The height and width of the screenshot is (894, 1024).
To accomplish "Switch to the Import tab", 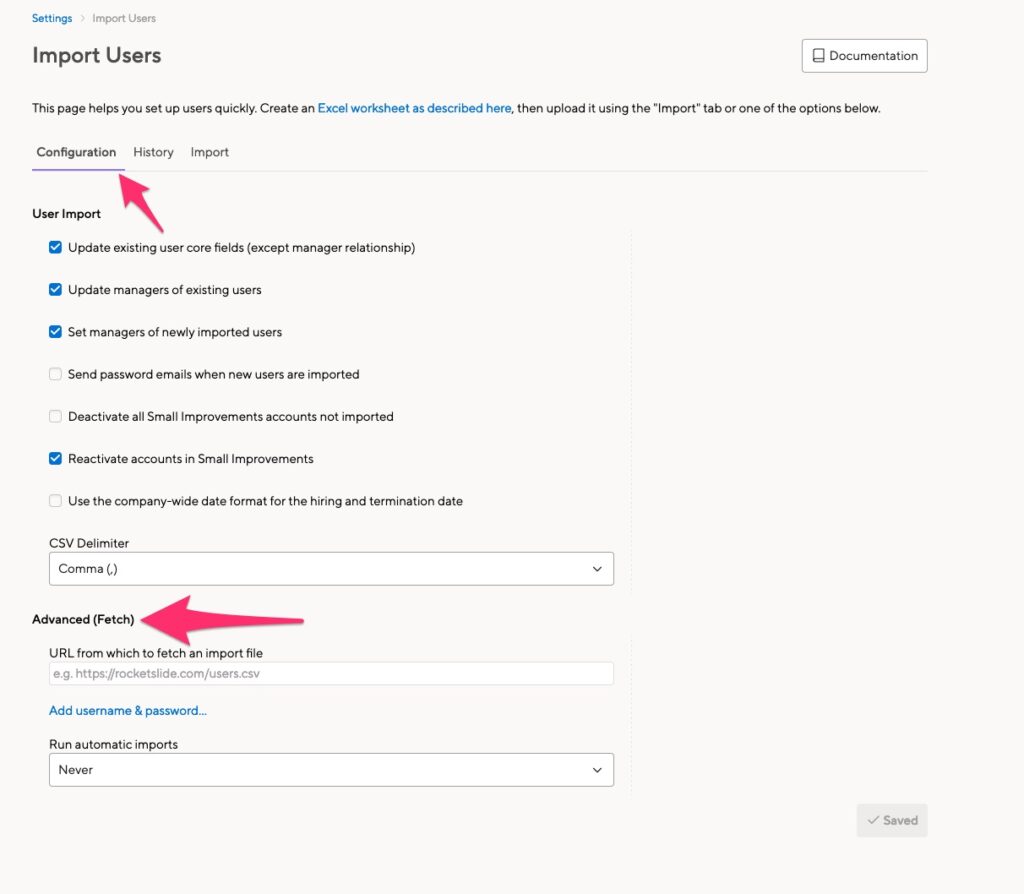I will click(x=210, y=152).
